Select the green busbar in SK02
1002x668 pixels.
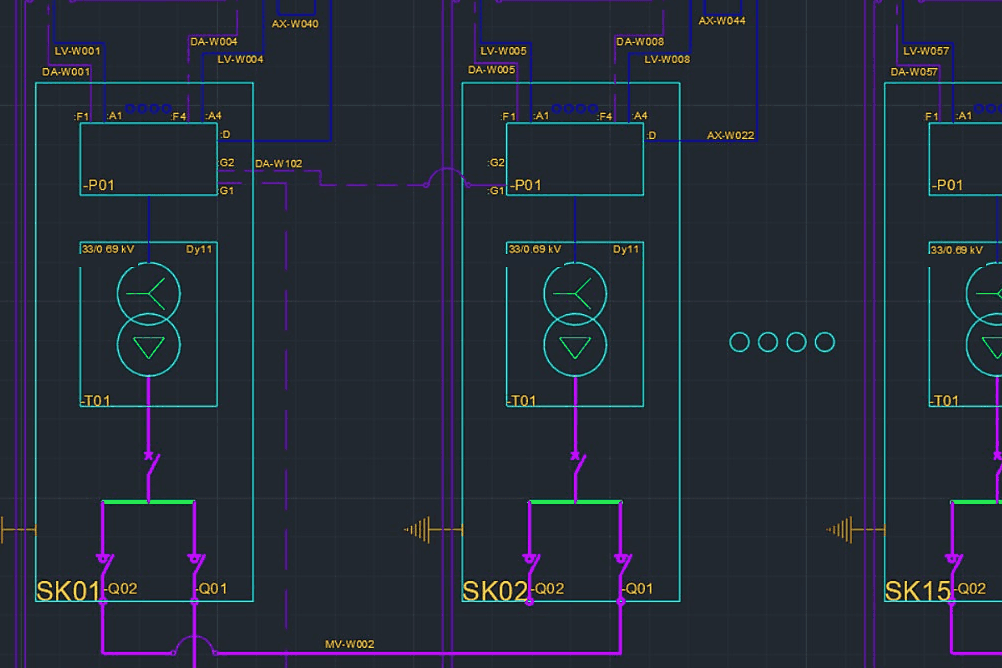coord(575,502)
